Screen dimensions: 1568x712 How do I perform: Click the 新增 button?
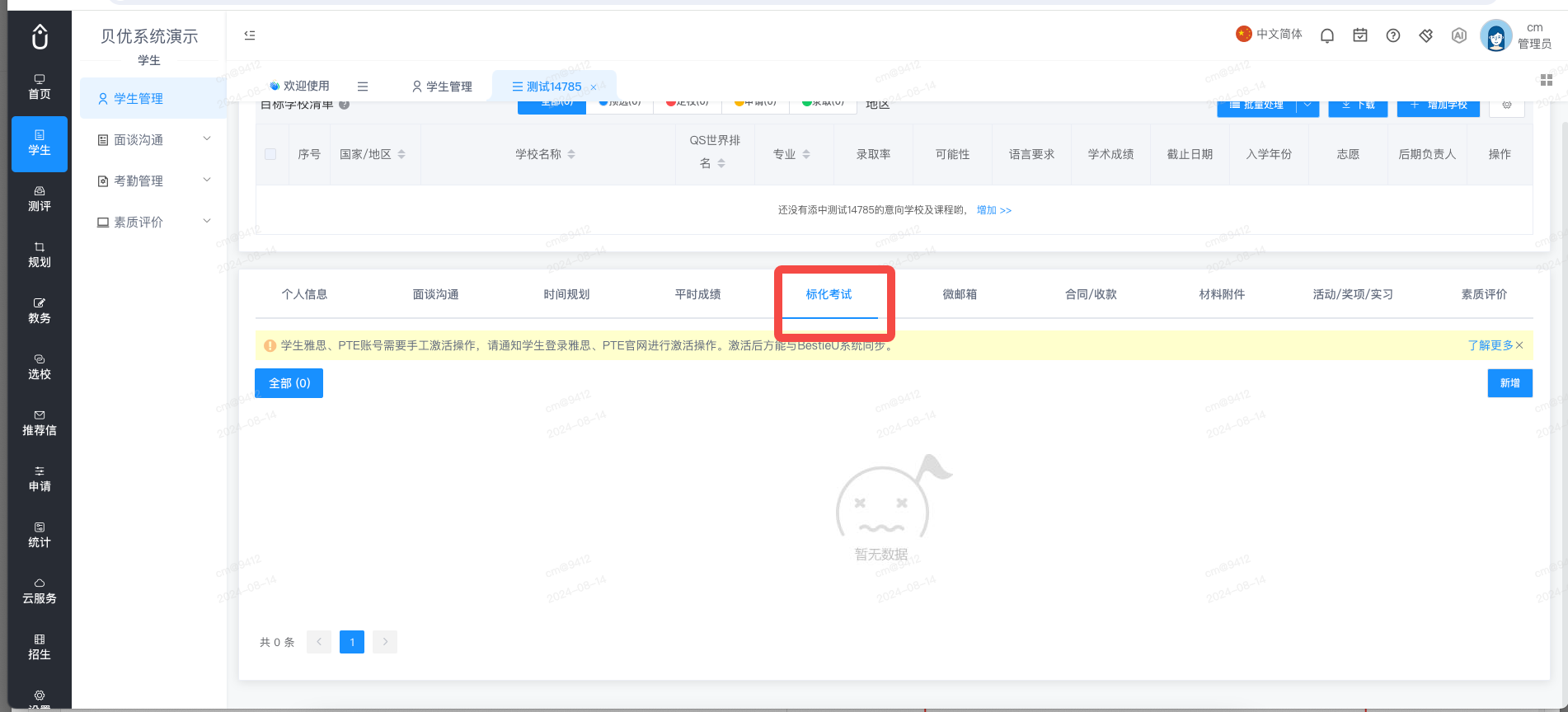pyautogui.click(x=1509, y=383)
